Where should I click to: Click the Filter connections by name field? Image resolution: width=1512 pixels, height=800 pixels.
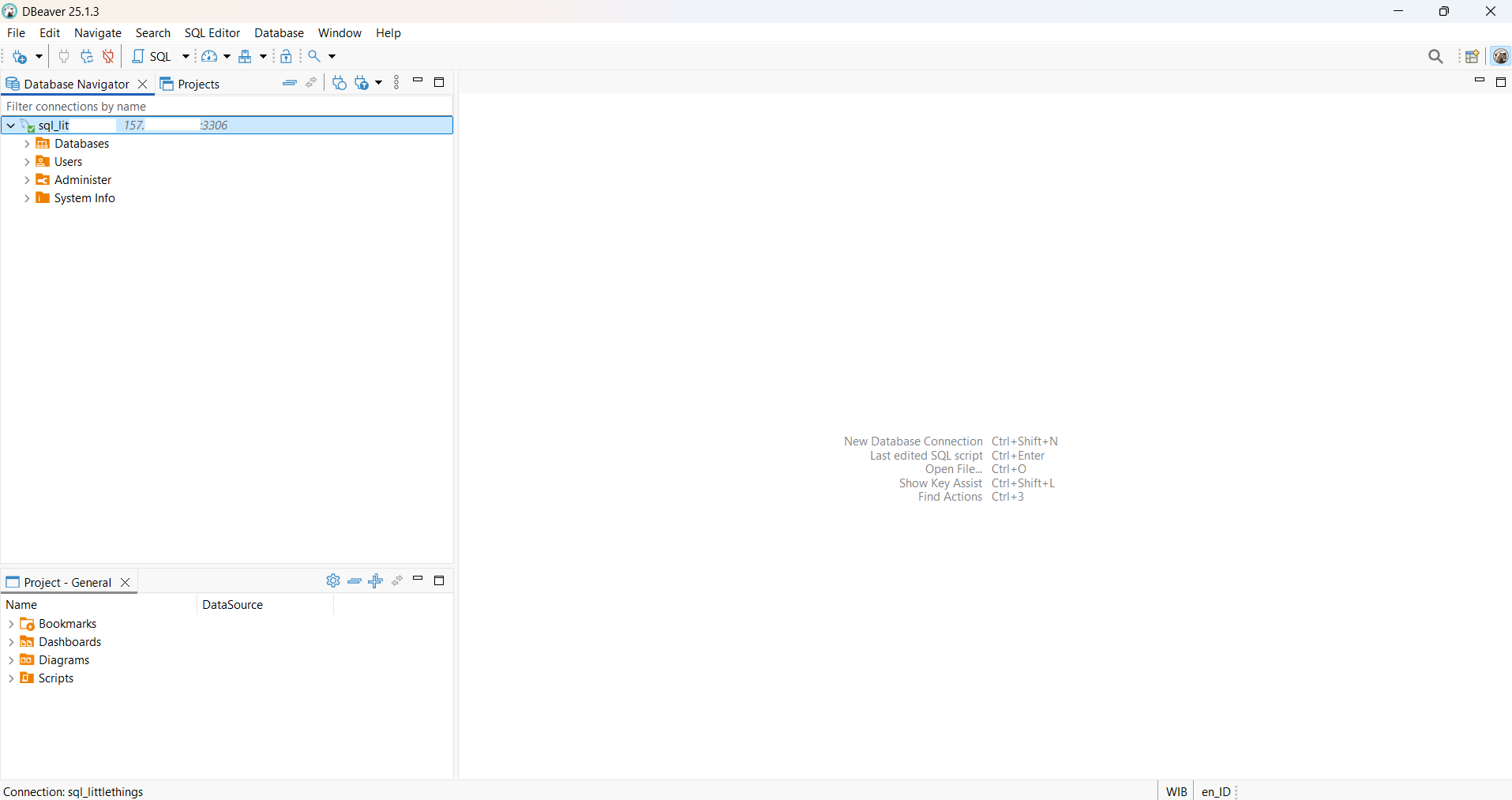pos(227,107)
